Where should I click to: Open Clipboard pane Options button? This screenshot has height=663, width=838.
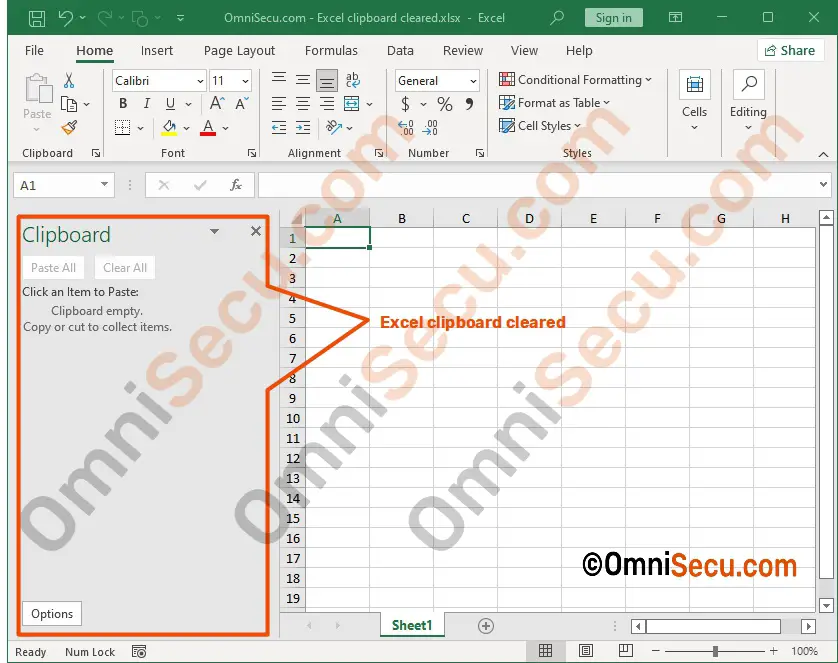tap(52, 613)
